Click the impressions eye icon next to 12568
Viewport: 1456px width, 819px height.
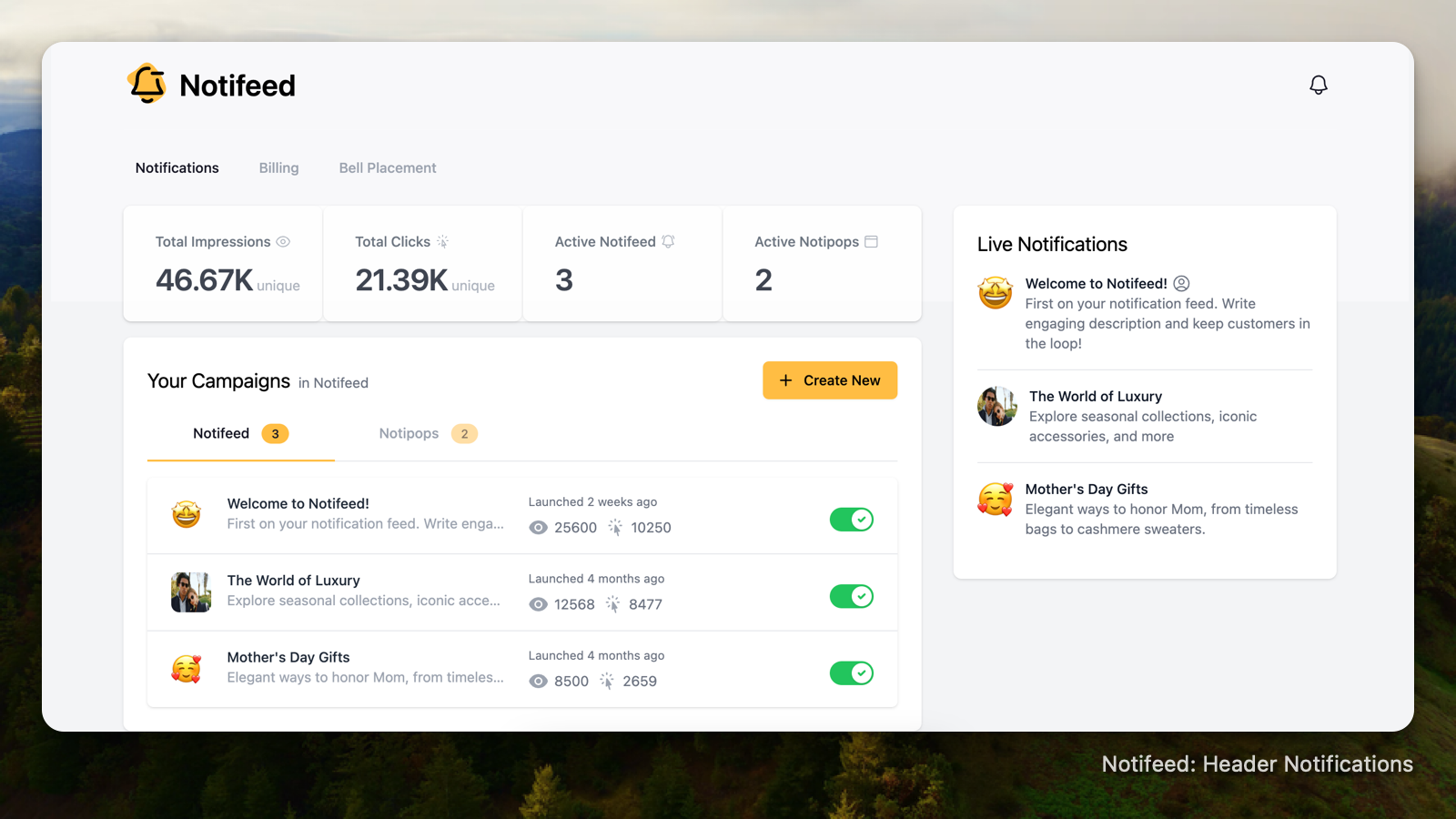(539, 604)
